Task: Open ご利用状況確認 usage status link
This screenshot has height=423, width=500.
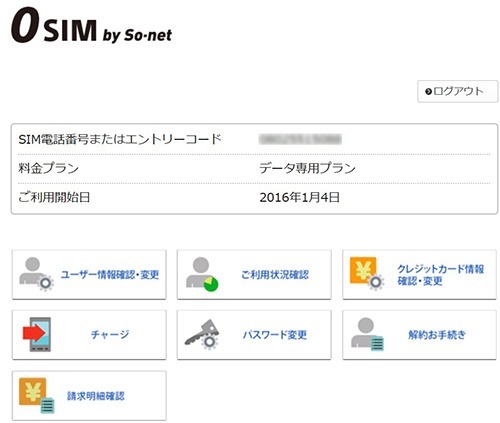Action: click(275, 275)
